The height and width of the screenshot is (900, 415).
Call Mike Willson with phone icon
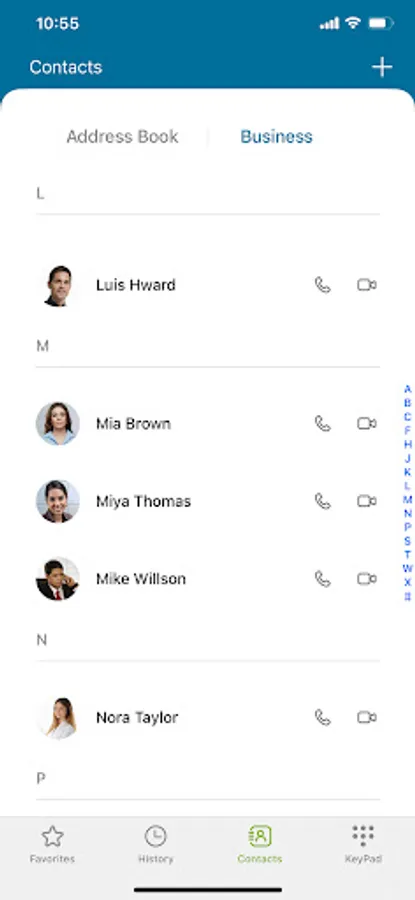(x=323, y=579)
